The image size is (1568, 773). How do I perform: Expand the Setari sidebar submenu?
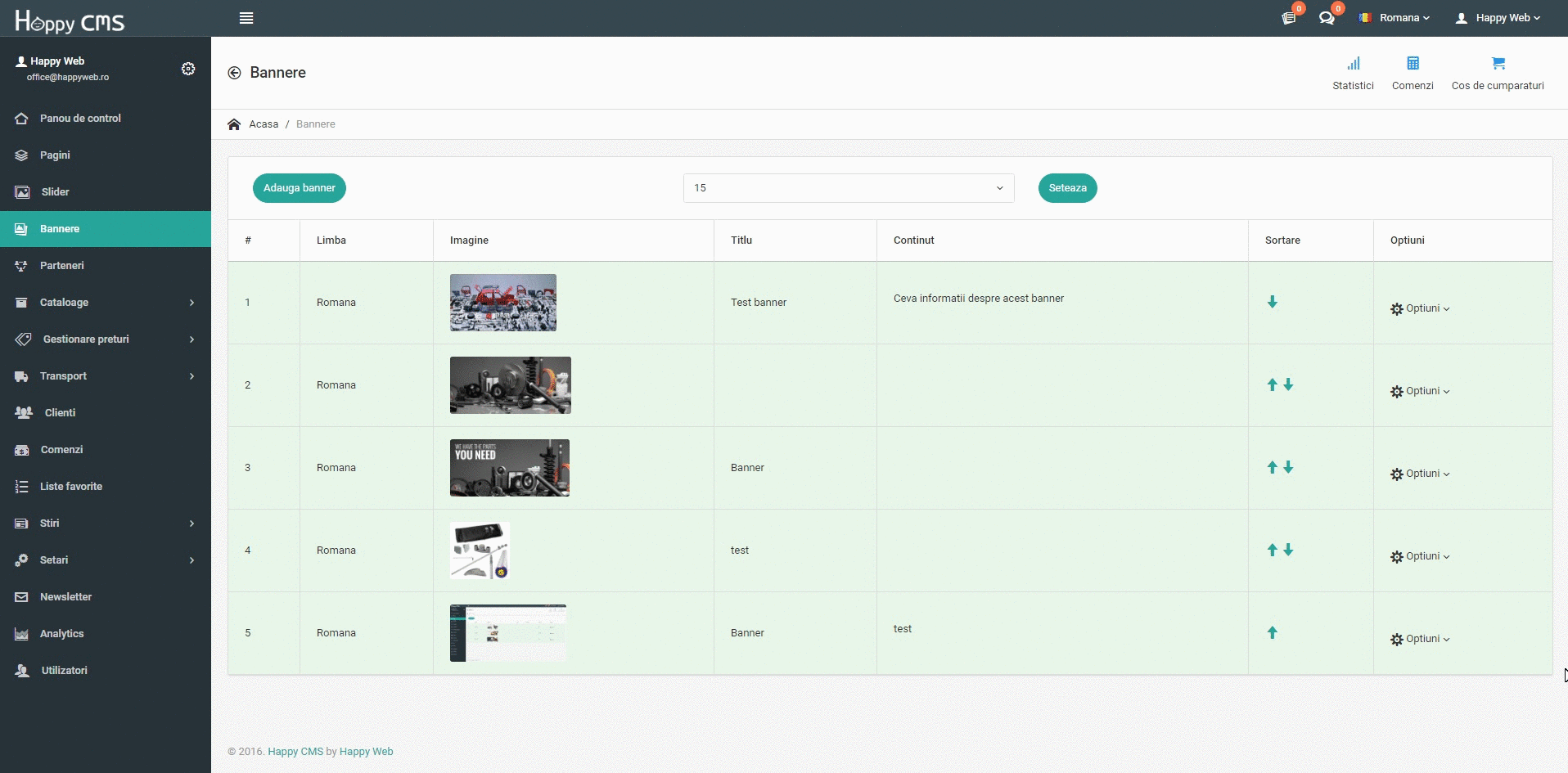[106, 560]
